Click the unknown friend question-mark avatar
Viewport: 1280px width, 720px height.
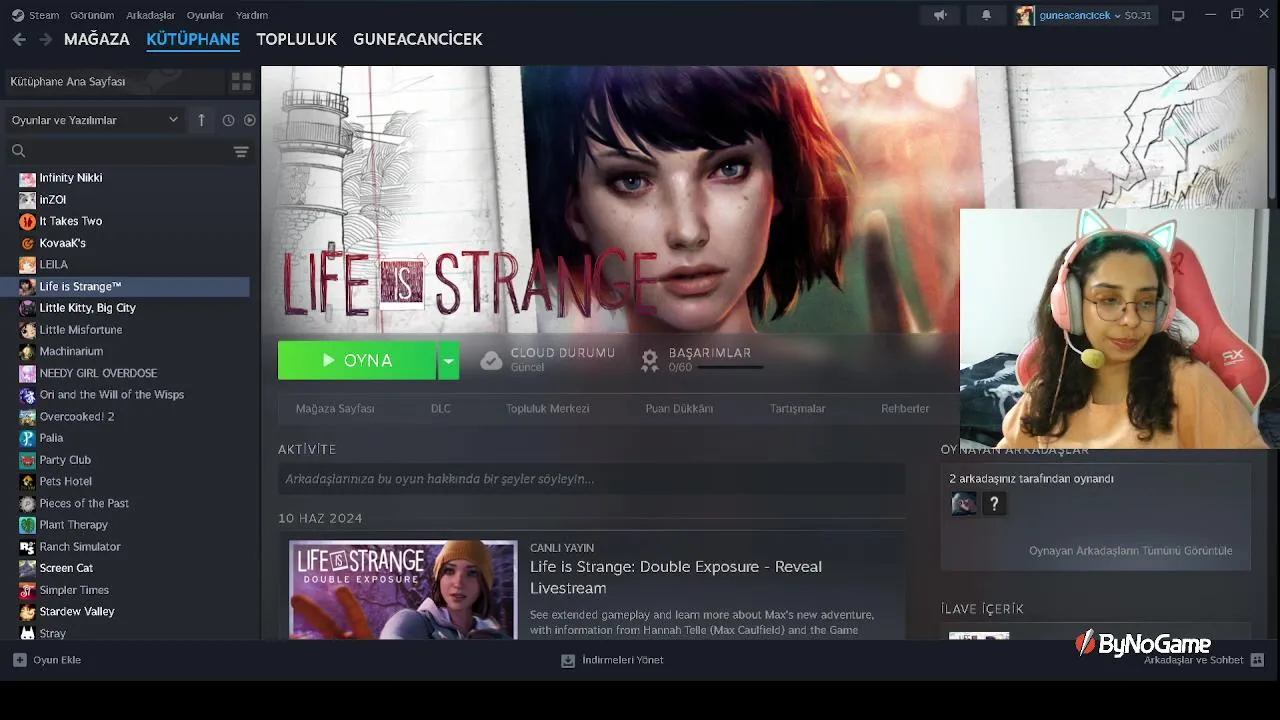(x=994, y=504)
